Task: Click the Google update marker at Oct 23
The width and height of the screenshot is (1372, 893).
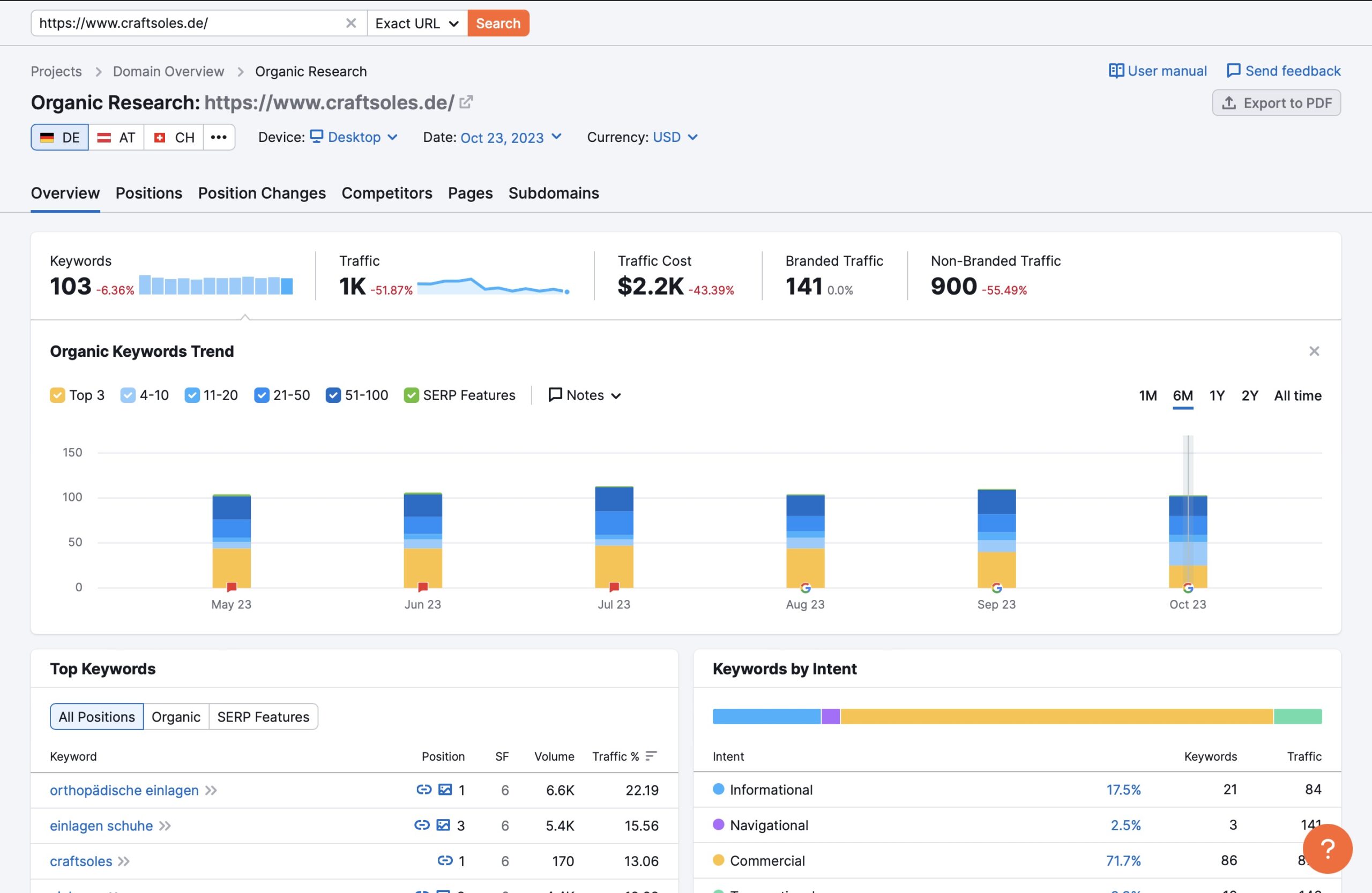Action: 1188,588
